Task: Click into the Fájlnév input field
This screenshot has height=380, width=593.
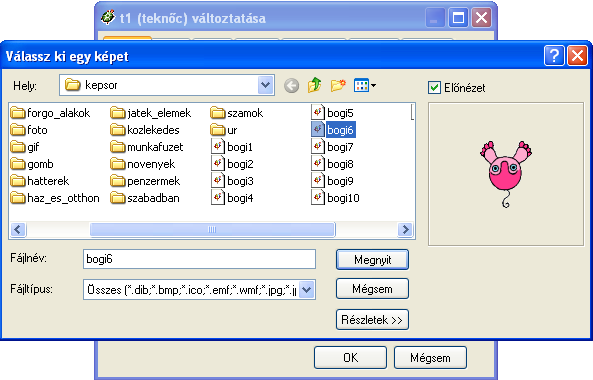Action: click(x=199, y=259)
